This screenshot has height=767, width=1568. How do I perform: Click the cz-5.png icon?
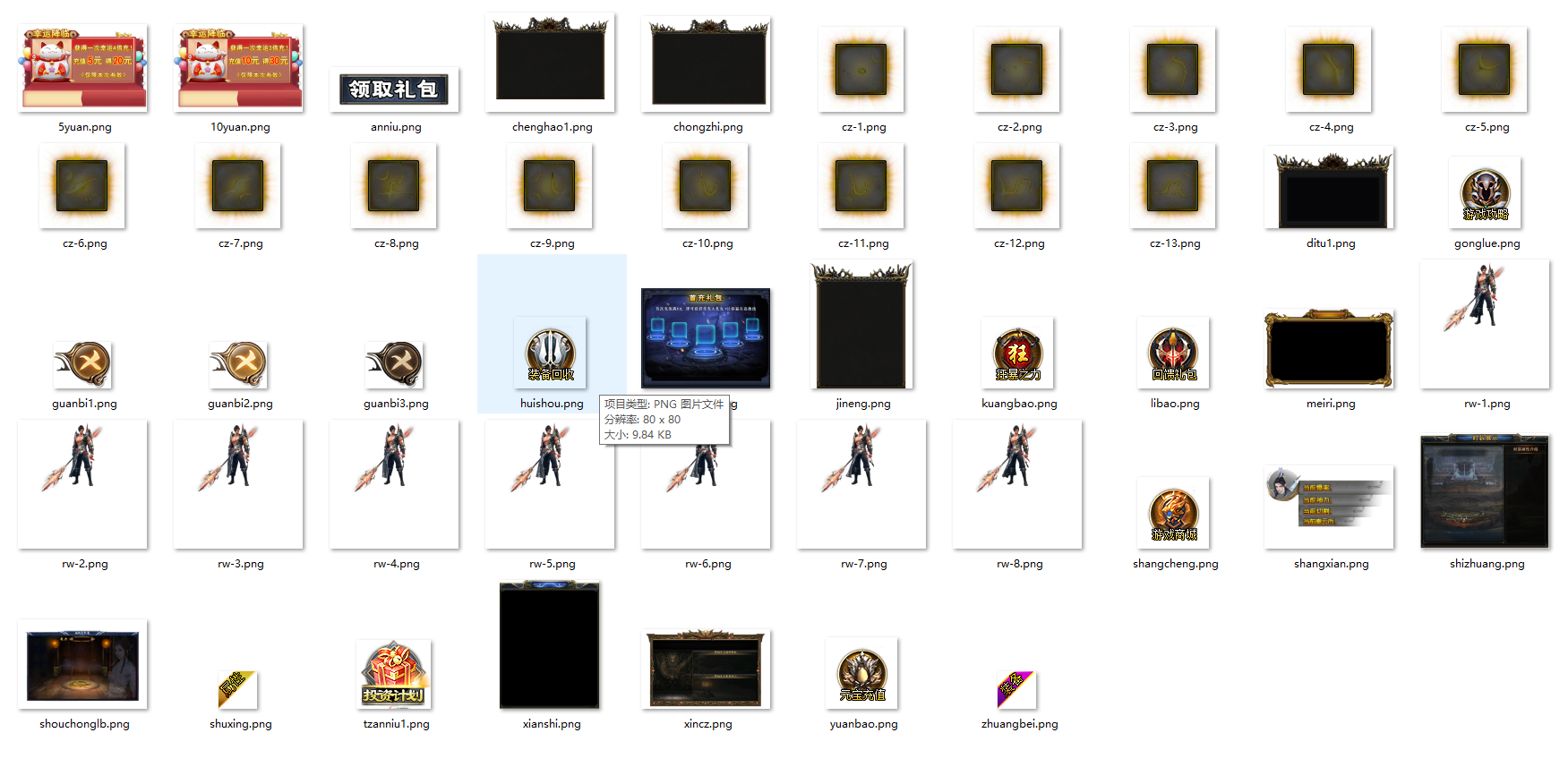[x=1485, y=70]
